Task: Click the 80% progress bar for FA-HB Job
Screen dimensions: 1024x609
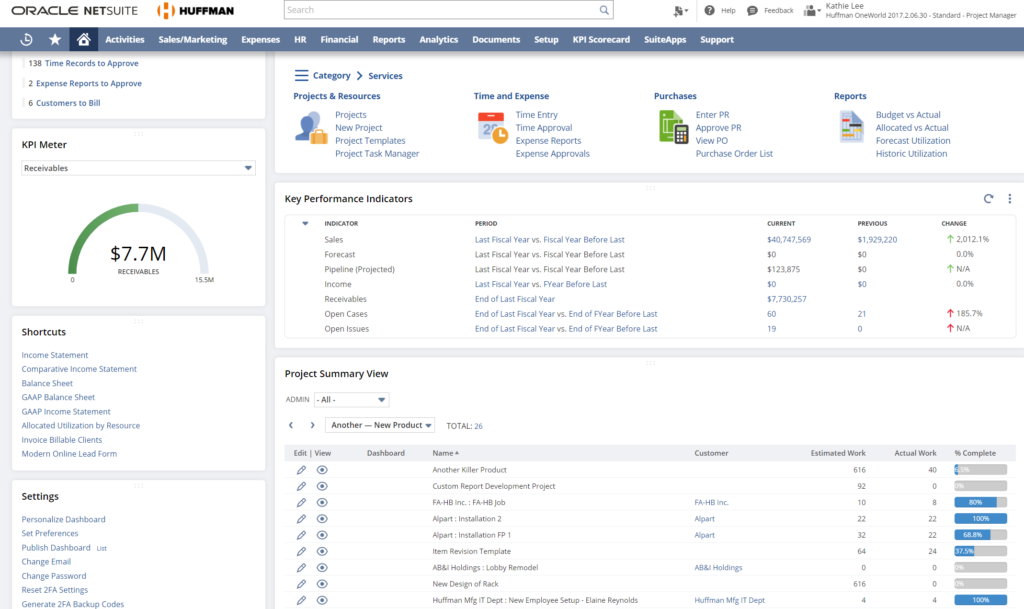Action: pos(980,503)
